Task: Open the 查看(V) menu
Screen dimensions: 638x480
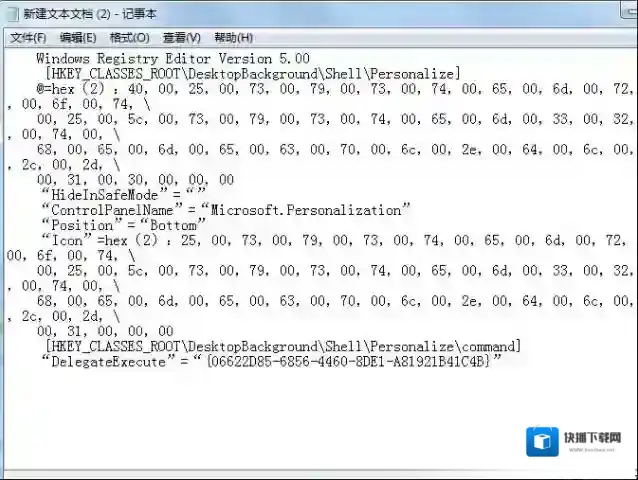Action: 181,38
